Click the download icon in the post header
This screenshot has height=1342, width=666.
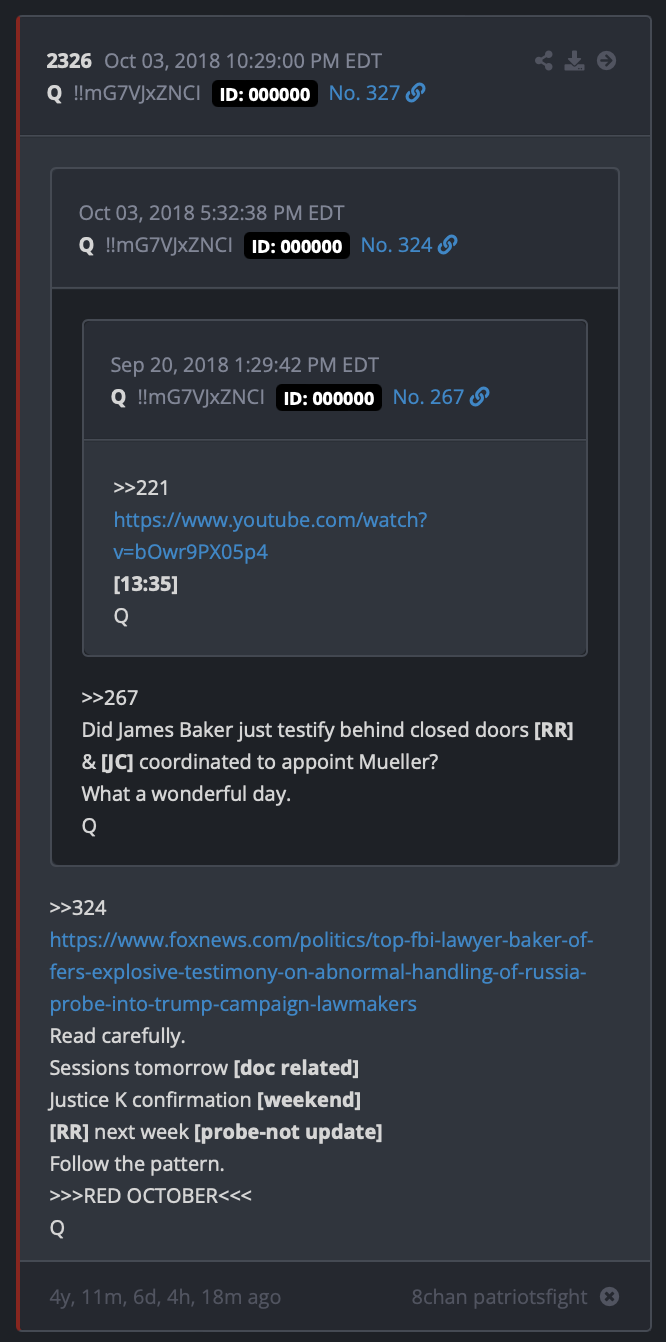point(574,61)
